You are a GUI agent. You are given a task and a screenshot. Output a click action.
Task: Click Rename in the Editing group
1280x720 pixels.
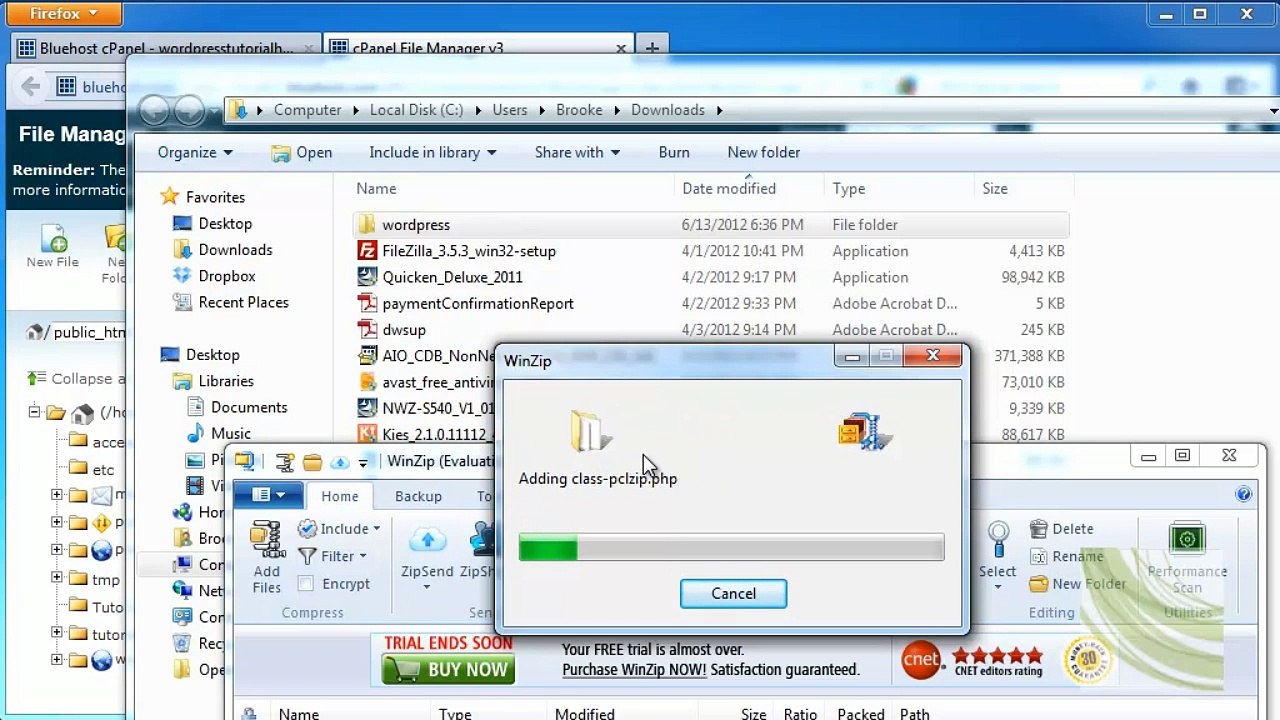tap(1066, 556)
